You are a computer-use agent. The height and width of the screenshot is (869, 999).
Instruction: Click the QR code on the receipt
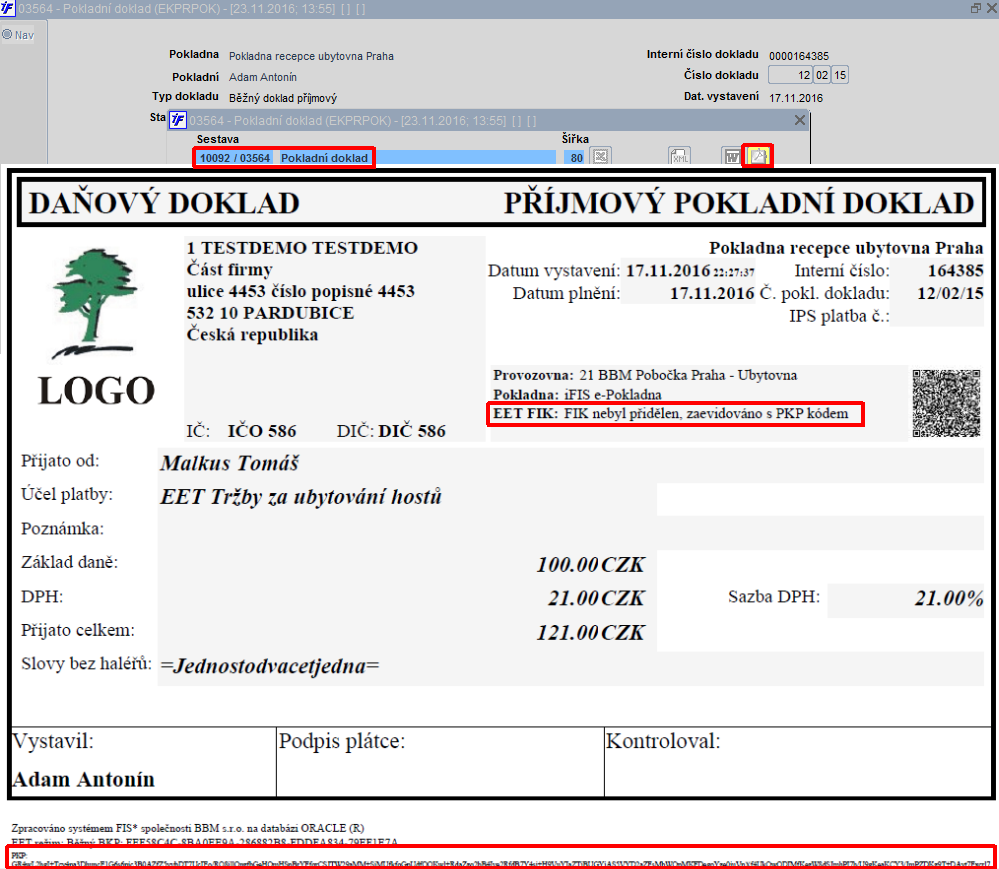pos(946,403)
